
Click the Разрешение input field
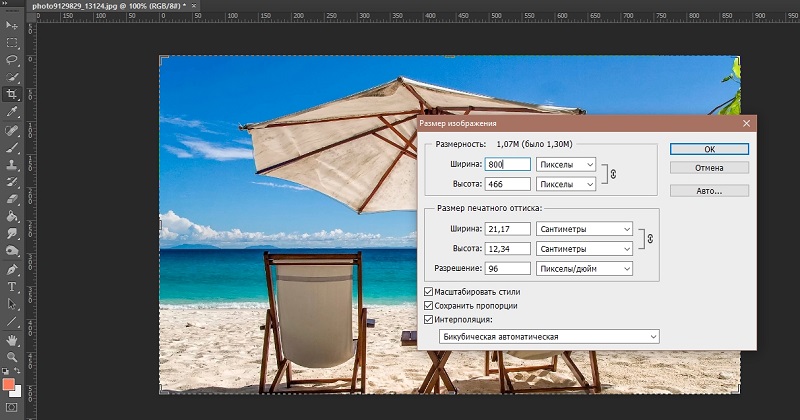(506, 269)
